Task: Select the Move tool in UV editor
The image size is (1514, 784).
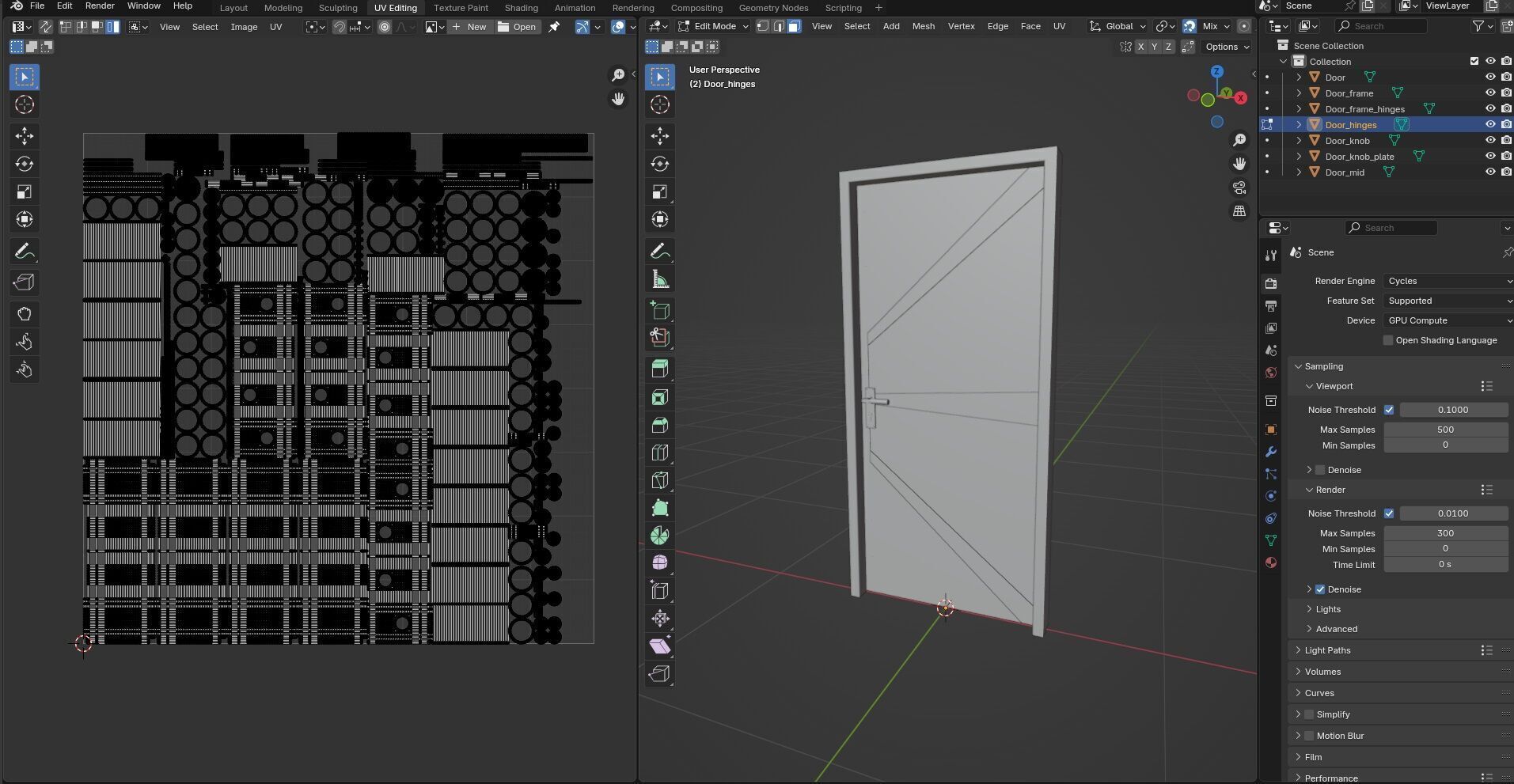Action: (x=25, y=136)
